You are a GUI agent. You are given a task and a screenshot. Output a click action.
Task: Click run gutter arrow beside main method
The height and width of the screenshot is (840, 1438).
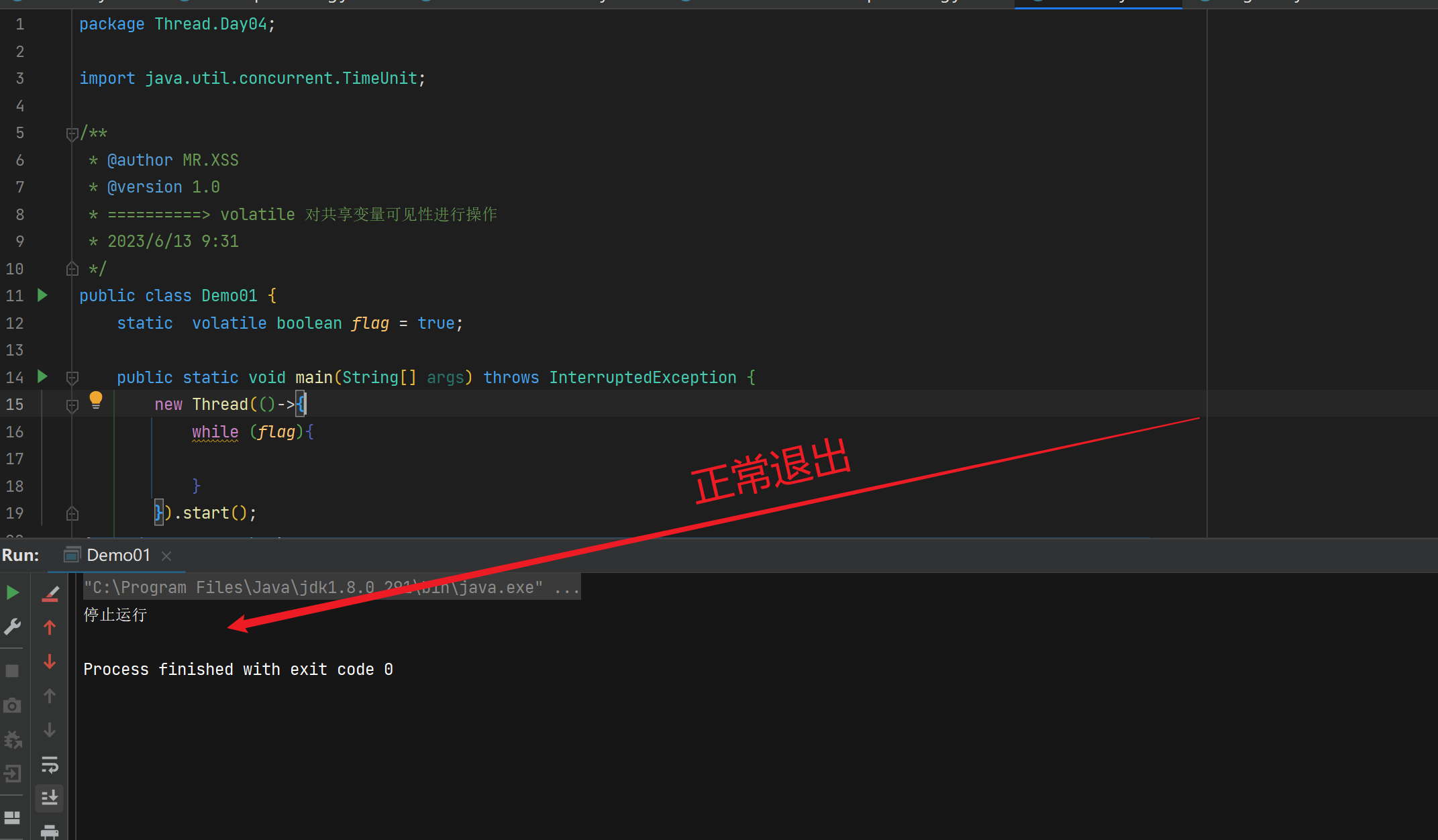[42, 376]
